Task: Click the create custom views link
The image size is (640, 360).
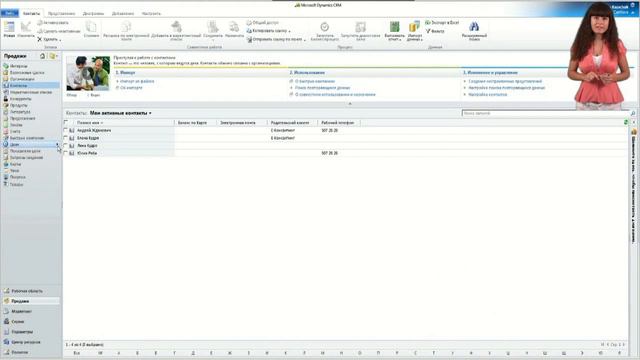Action: 505,81
